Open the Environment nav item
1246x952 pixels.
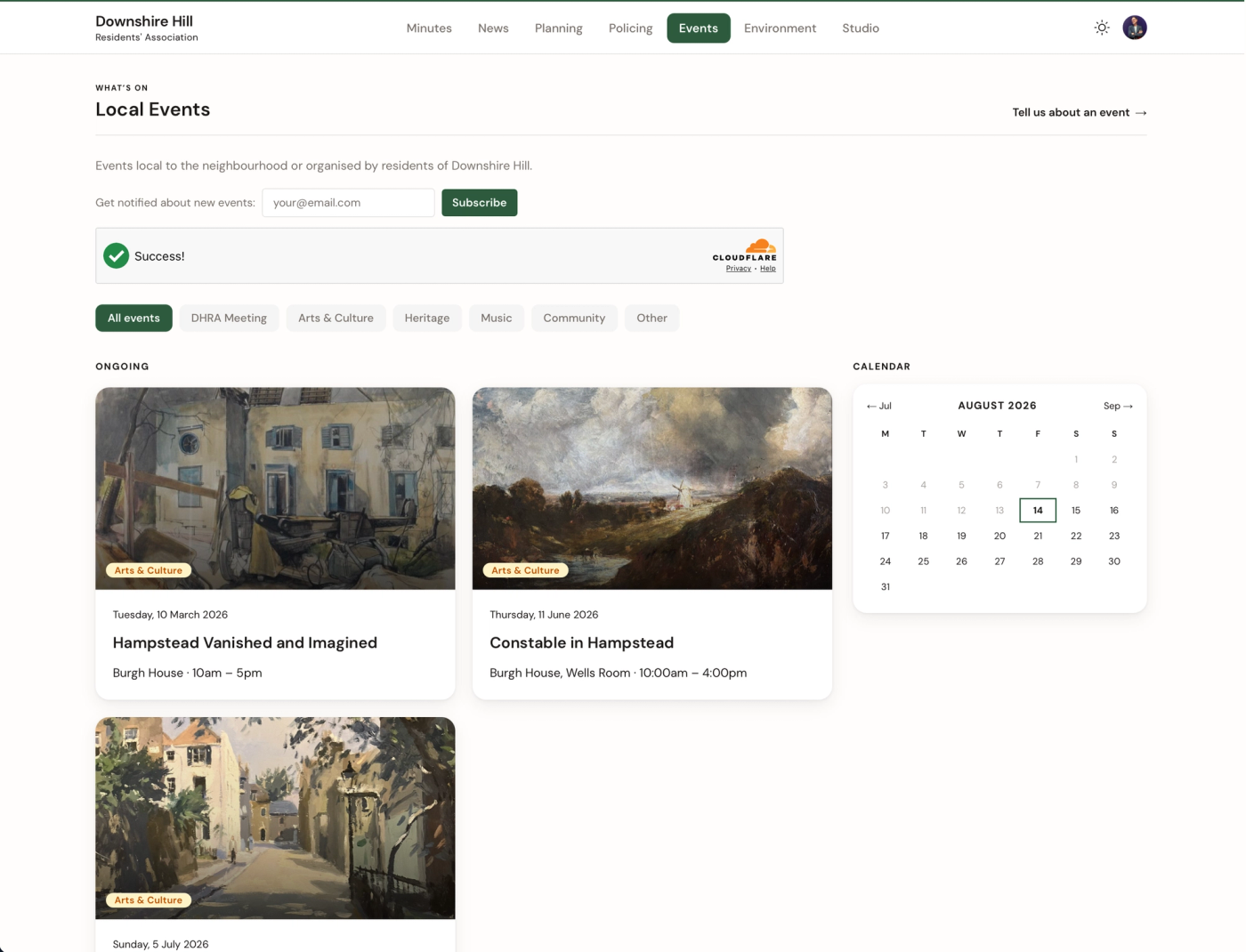pyautogui.click(x=781, y=28)
